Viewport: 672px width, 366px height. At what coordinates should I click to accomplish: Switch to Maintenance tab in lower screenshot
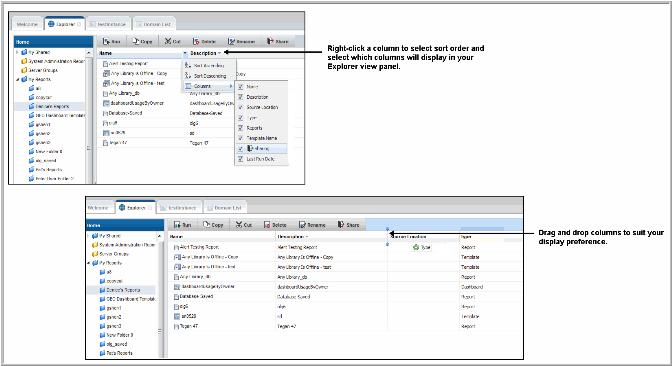(x=179, y=207)
